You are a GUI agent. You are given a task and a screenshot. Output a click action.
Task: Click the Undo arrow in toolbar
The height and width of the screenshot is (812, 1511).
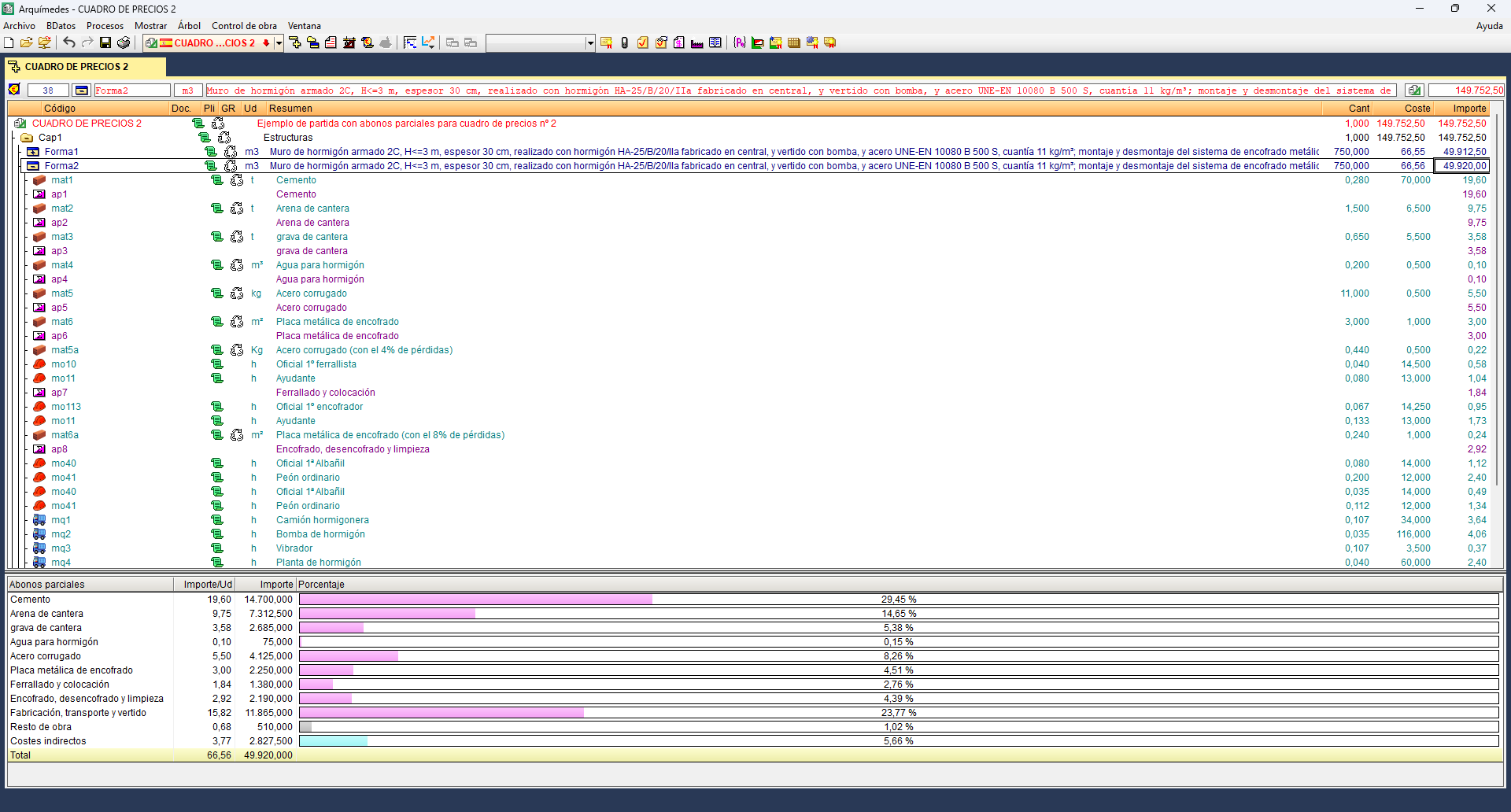(69, 42)
